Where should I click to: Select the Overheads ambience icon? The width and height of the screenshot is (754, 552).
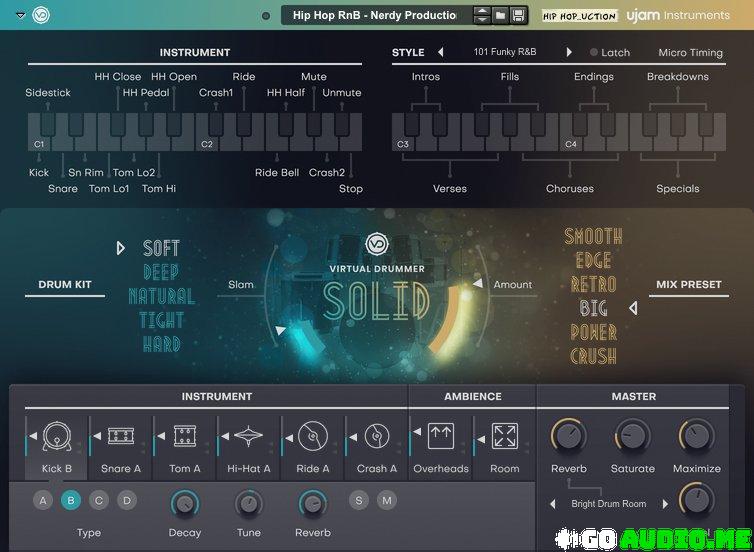pos(441,436)
